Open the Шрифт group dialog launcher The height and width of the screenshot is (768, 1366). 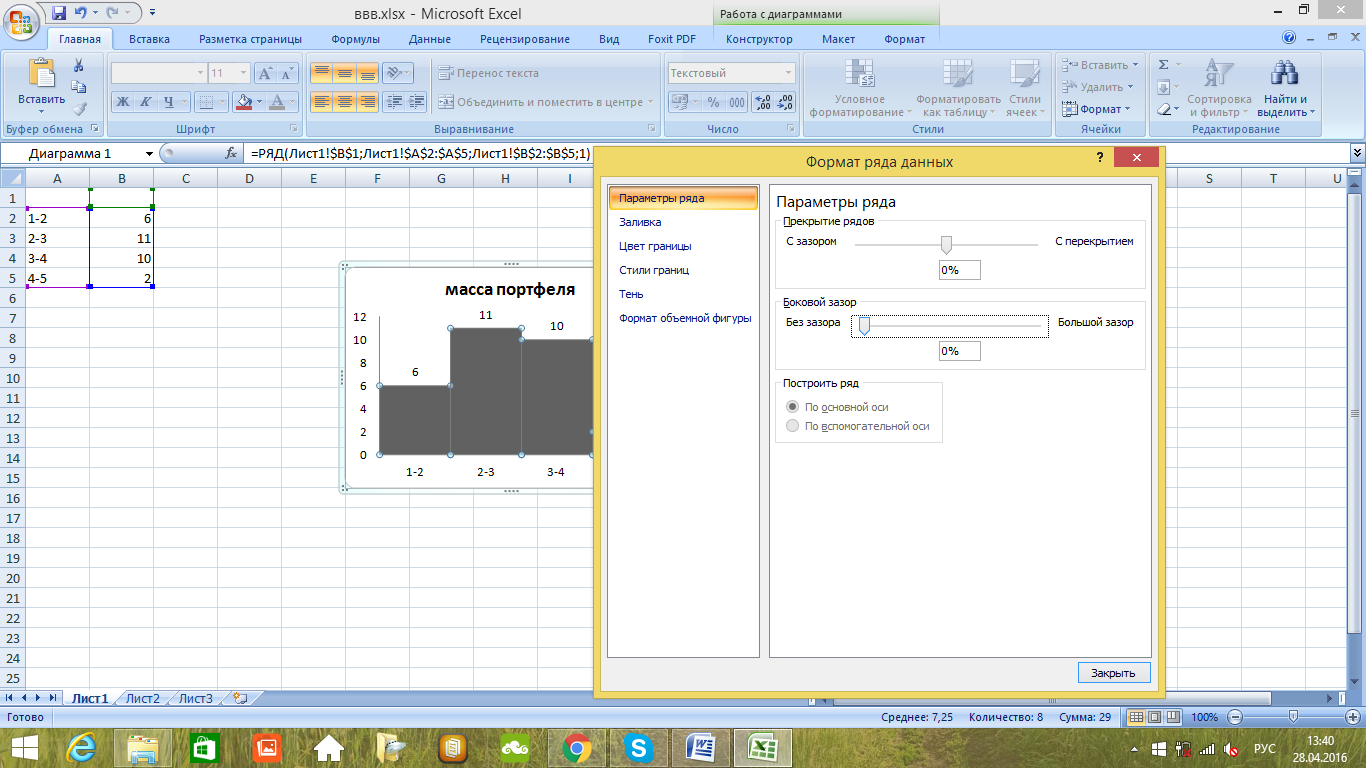[294, 129]
